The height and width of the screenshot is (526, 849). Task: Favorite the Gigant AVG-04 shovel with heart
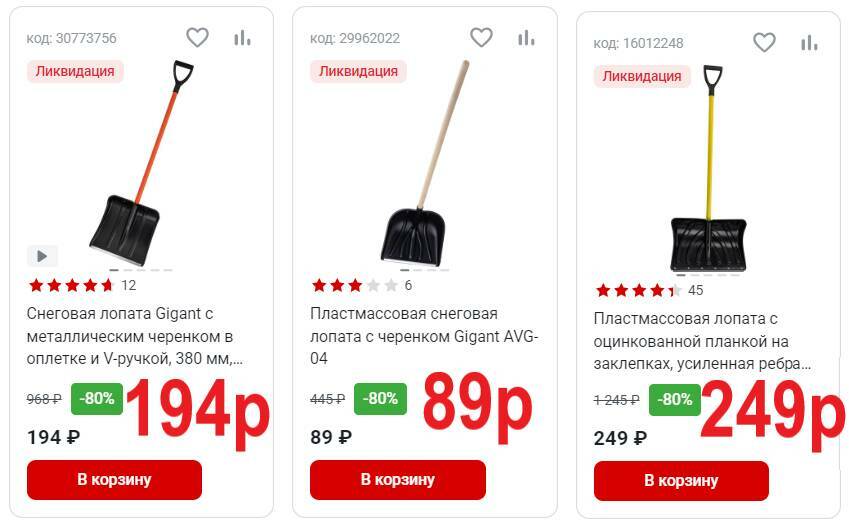click(x=481, y=37)
